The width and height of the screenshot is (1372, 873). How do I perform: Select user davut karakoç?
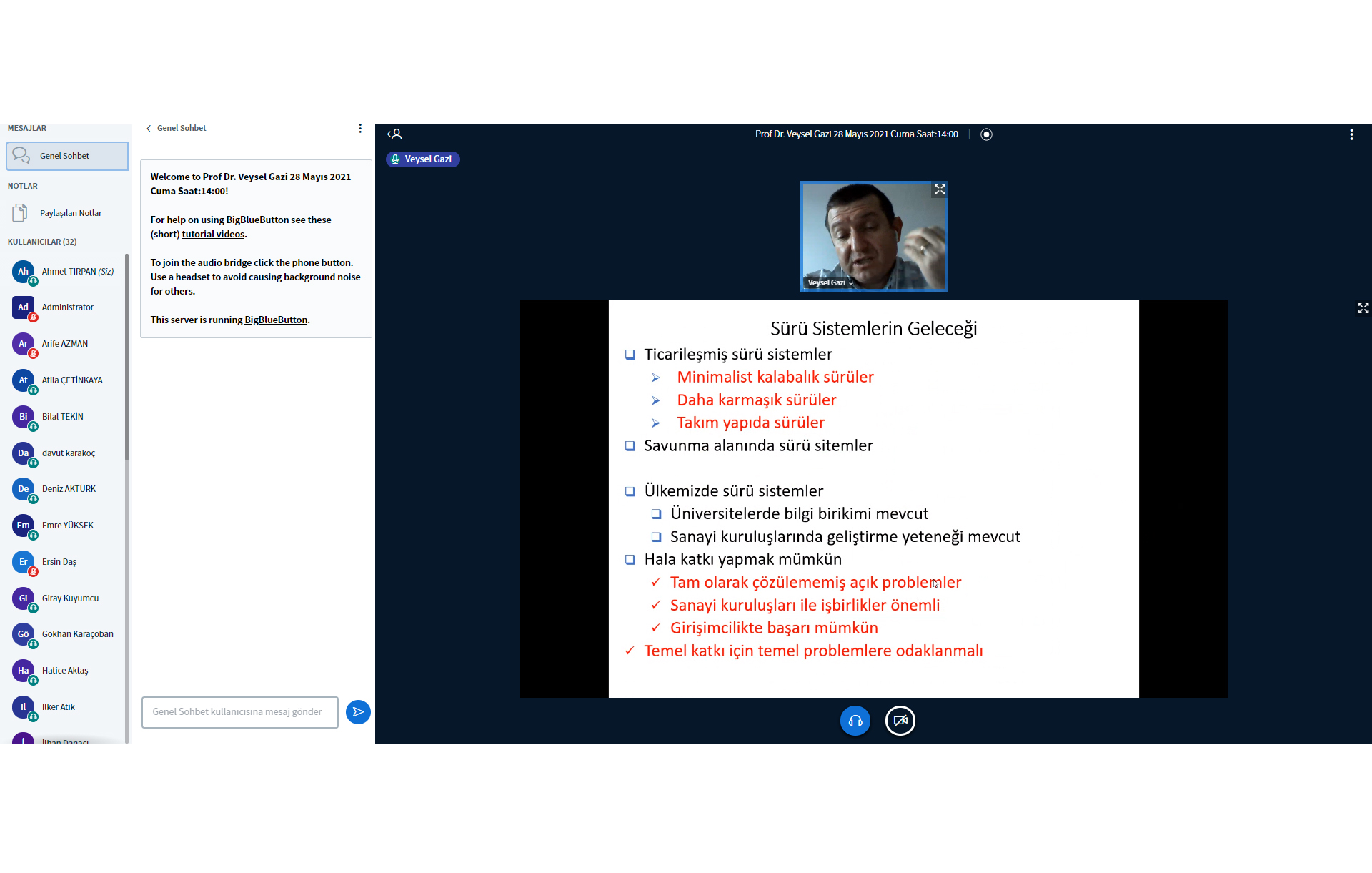[x=66, y=453]
